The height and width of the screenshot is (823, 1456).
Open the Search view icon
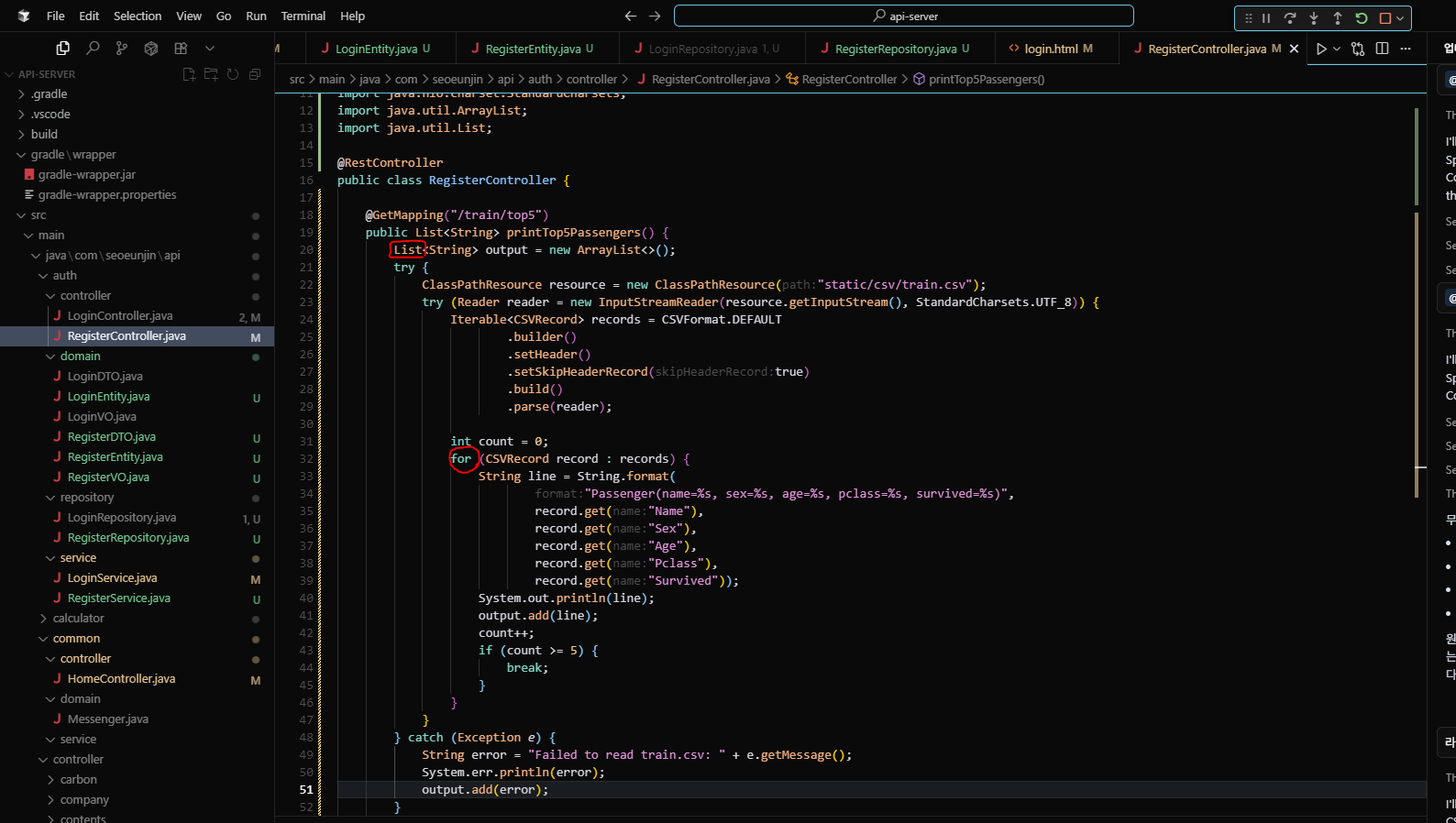click(93, 48)
